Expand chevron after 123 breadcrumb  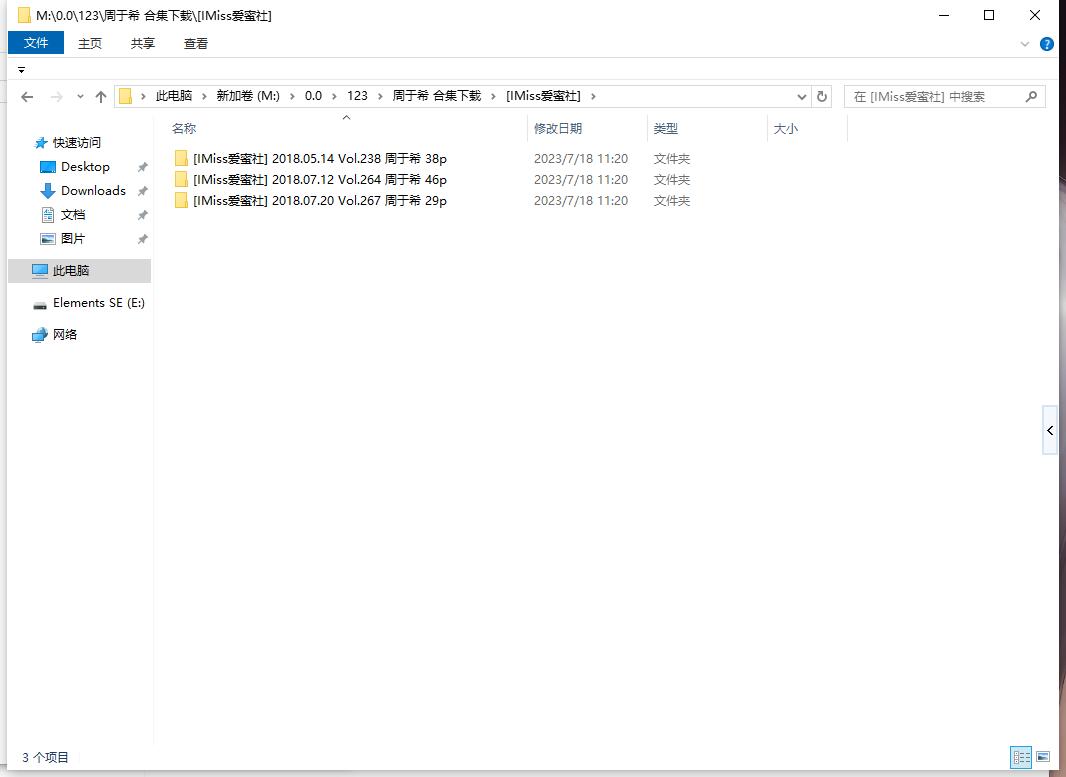pyautogui.click(x=380, y=97)
